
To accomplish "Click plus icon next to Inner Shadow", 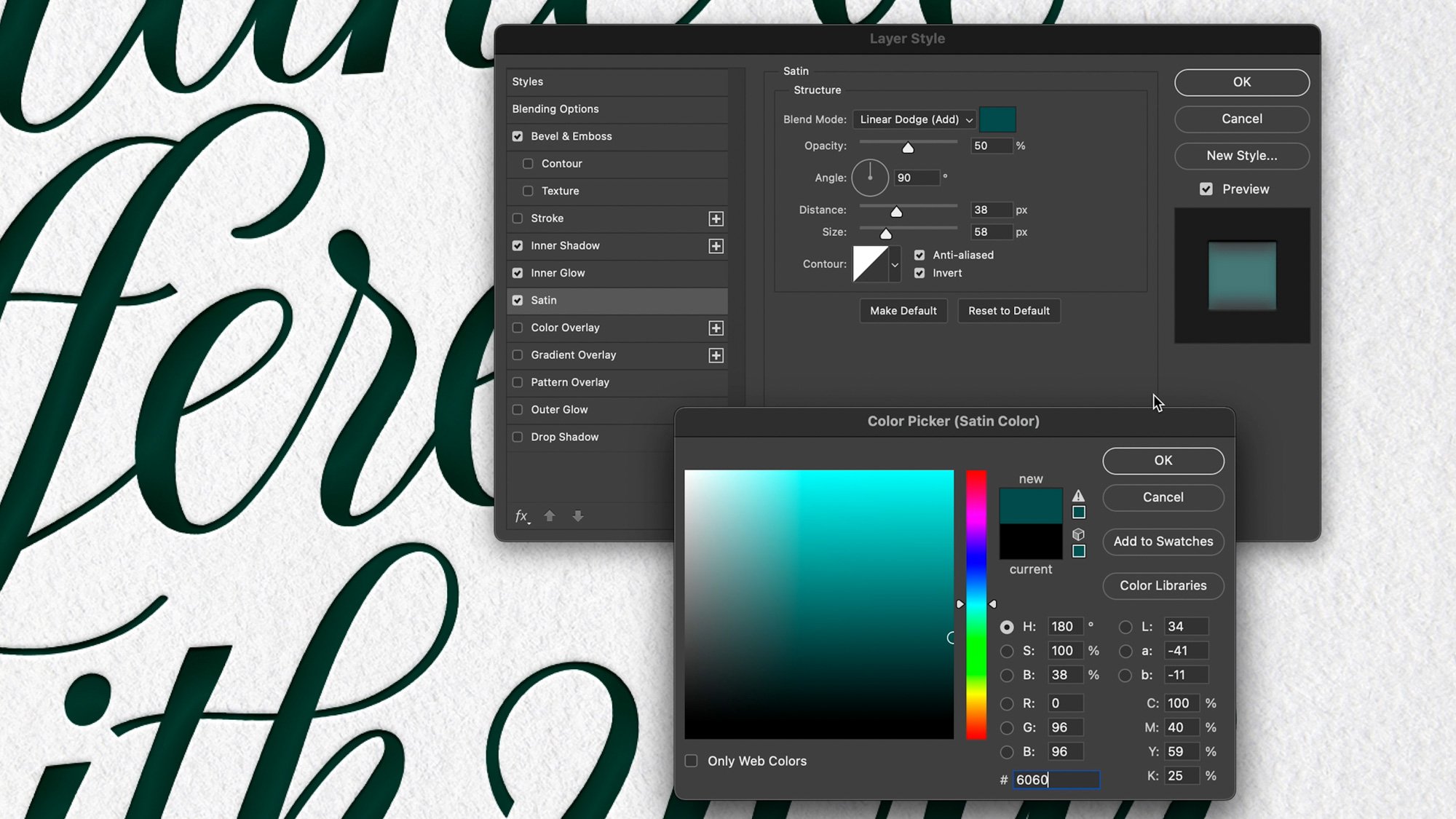I will pos(716,246).
